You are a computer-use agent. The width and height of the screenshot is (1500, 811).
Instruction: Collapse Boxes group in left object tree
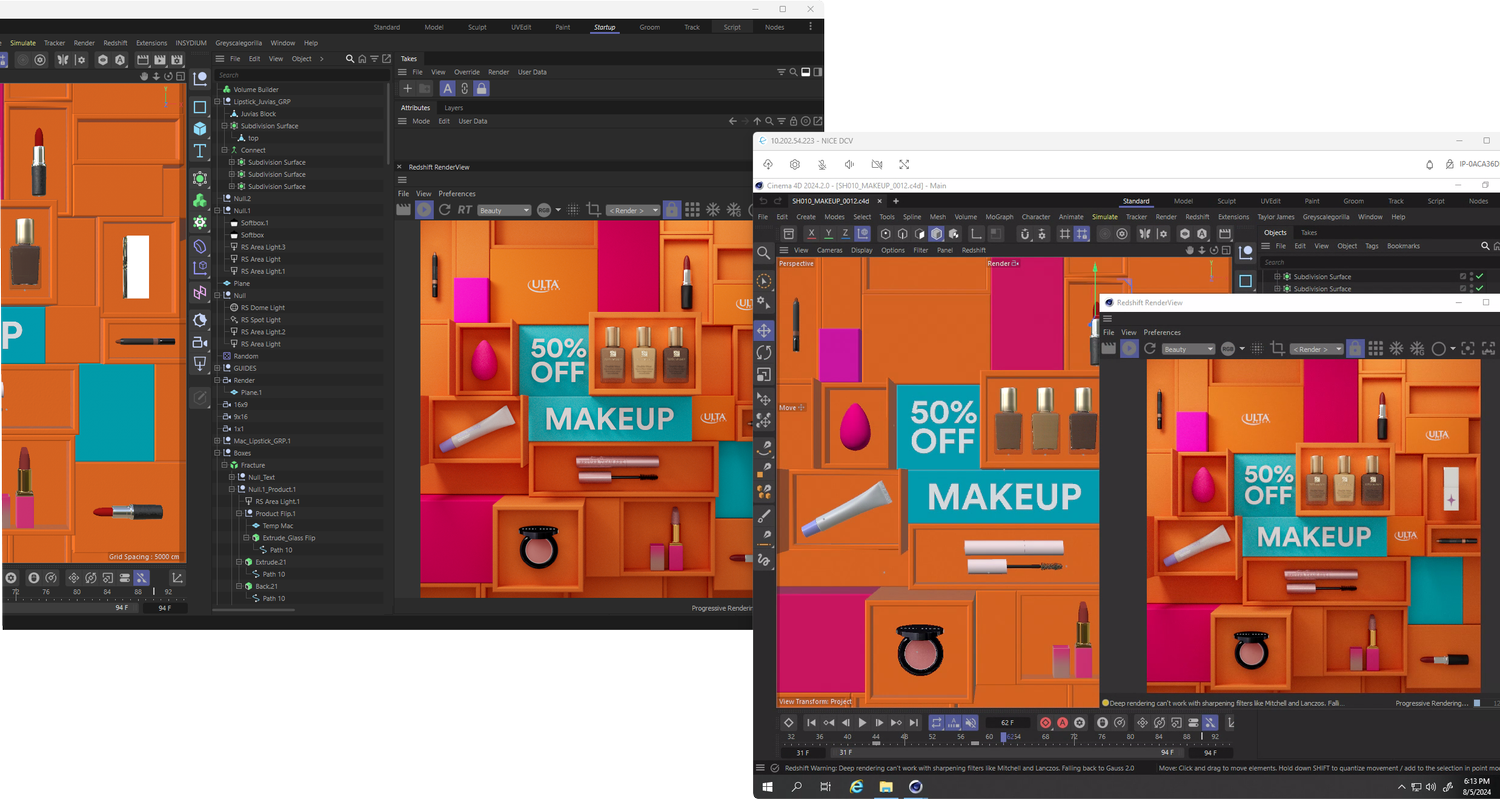click(x=218, y=453)
